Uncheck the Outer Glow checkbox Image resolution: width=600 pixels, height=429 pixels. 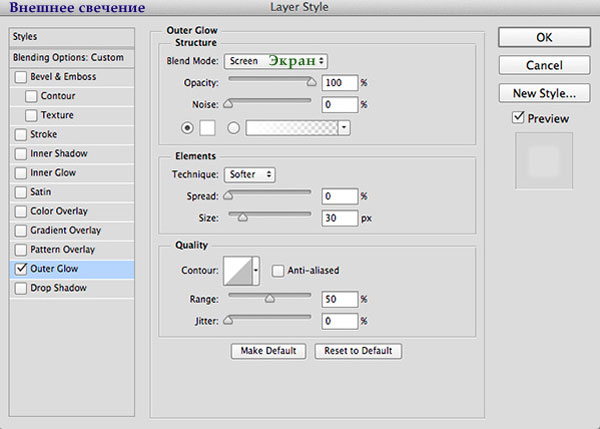pyautogui.click(x=20, y=269)
